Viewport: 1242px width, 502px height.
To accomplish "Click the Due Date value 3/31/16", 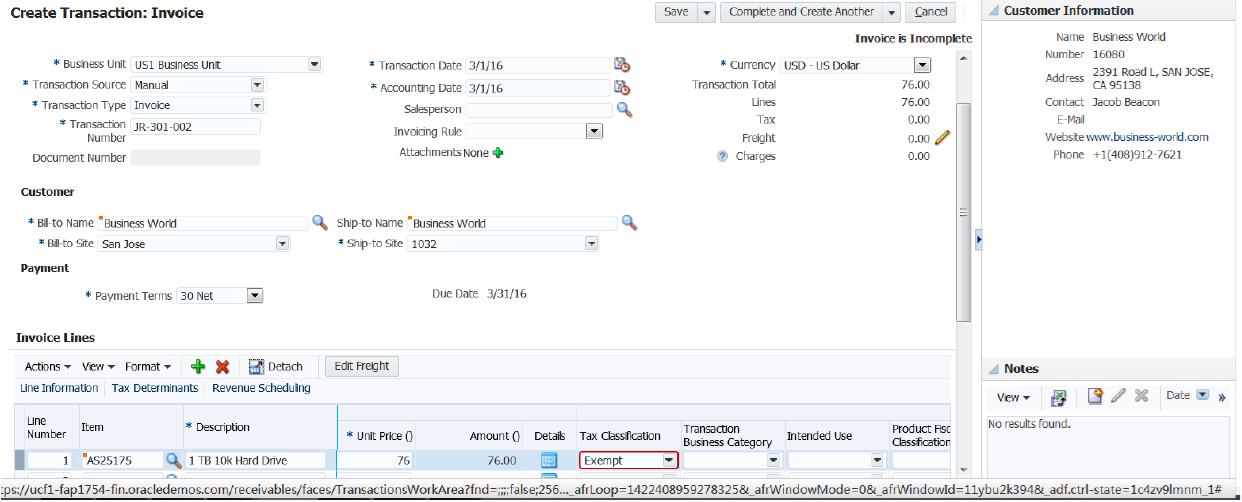I will [x=507, y=294].
